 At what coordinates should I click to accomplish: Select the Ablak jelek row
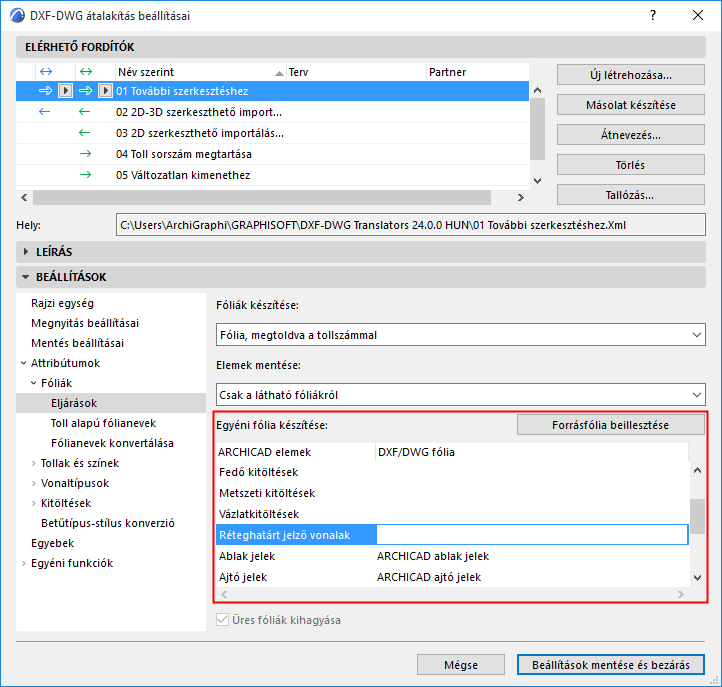pos(452,556)
